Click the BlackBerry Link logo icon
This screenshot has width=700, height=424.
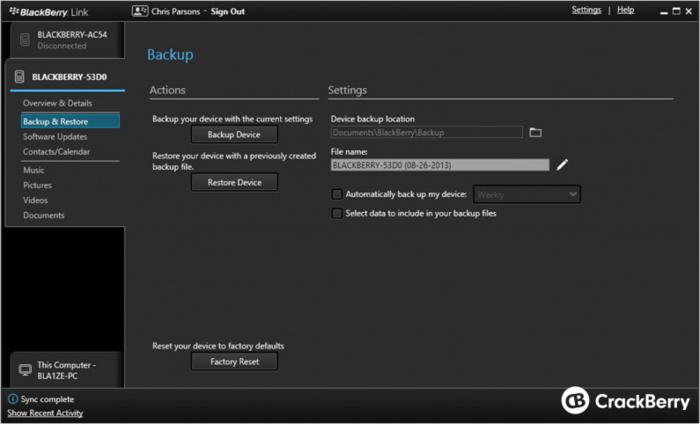point(14,11)
